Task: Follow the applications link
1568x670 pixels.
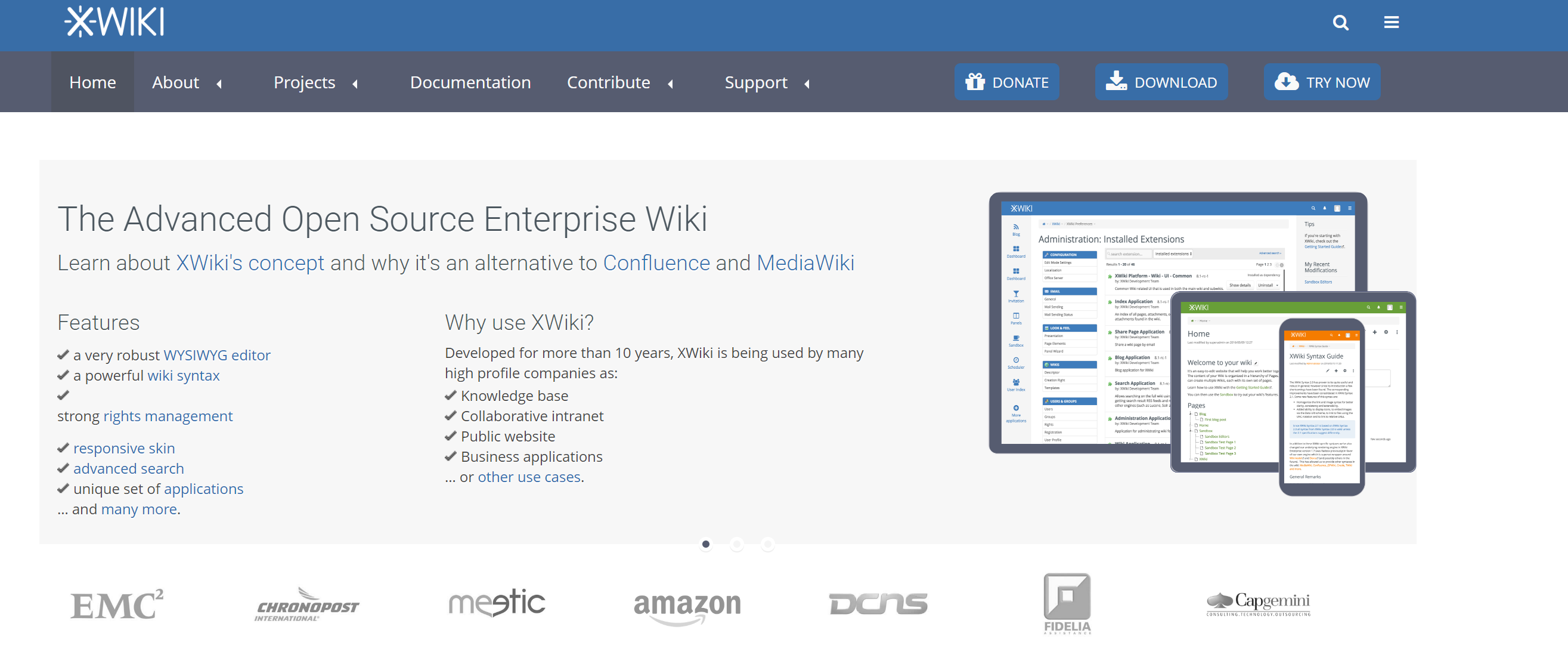Action: pos(204,489)
